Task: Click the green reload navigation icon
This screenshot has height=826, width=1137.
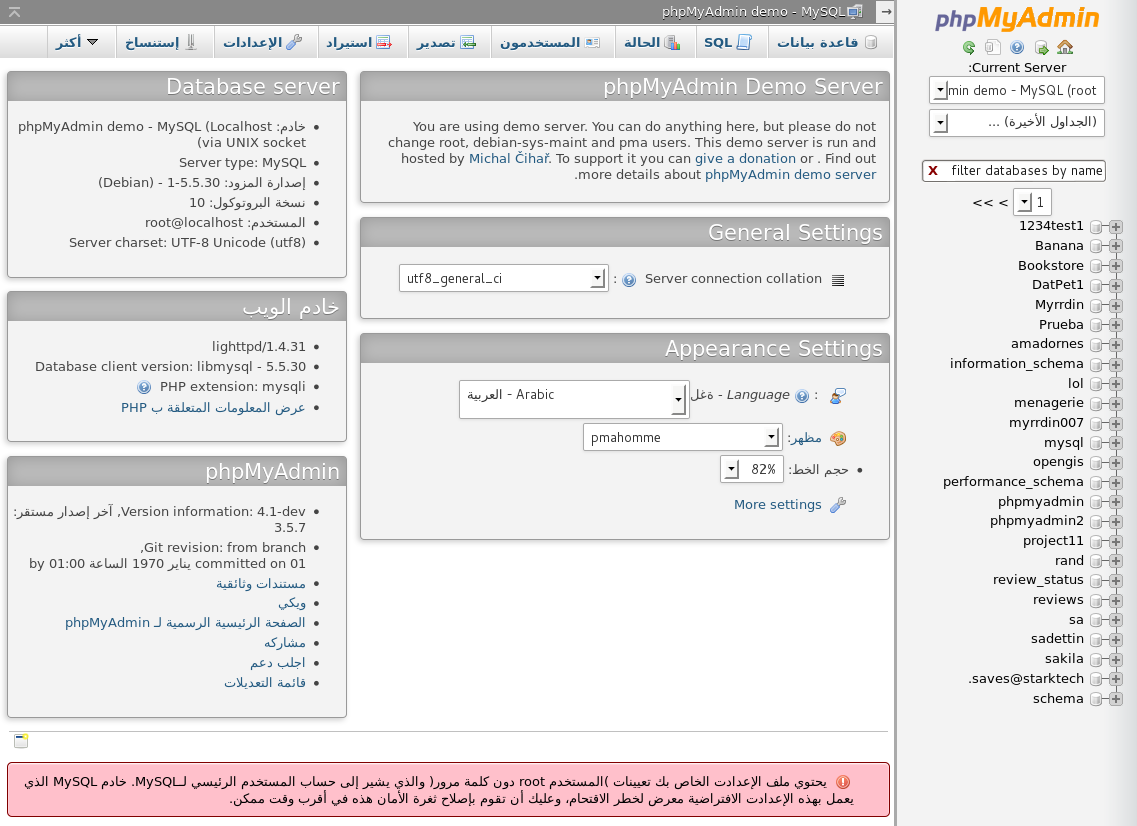Action: tap(969, 47)
